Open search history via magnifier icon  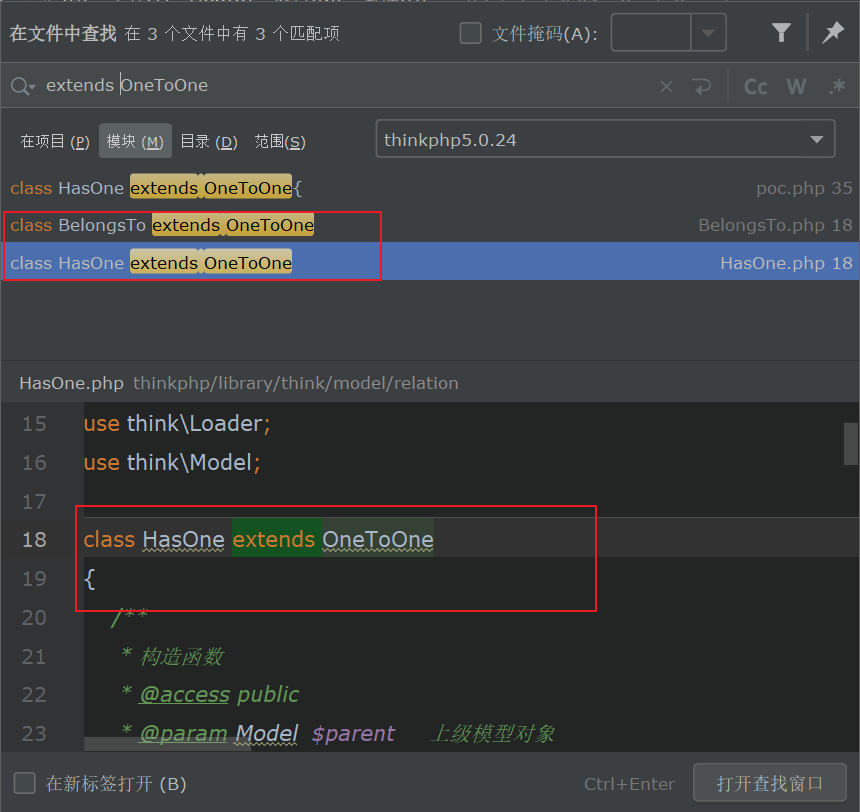click(22, 86)
